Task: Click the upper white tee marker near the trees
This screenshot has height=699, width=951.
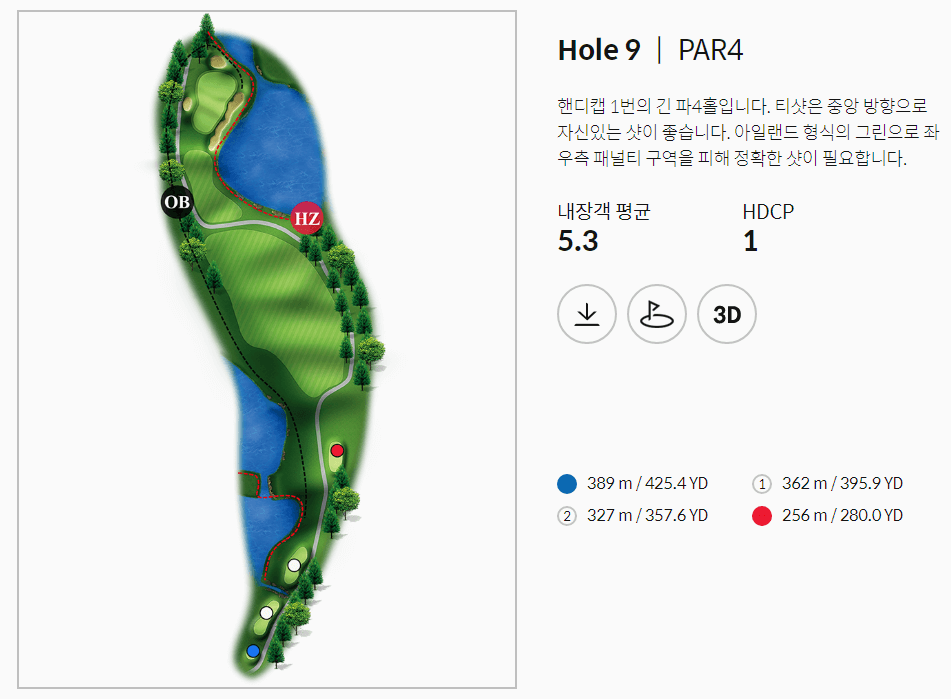Action: pyautogui.click(x=292, y=566)
